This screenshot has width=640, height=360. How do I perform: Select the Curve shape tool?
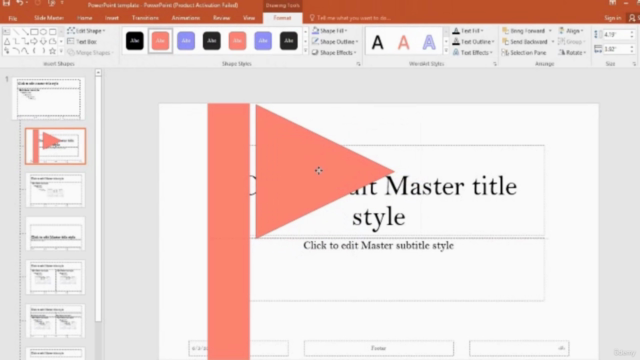(x=25, y=51)
